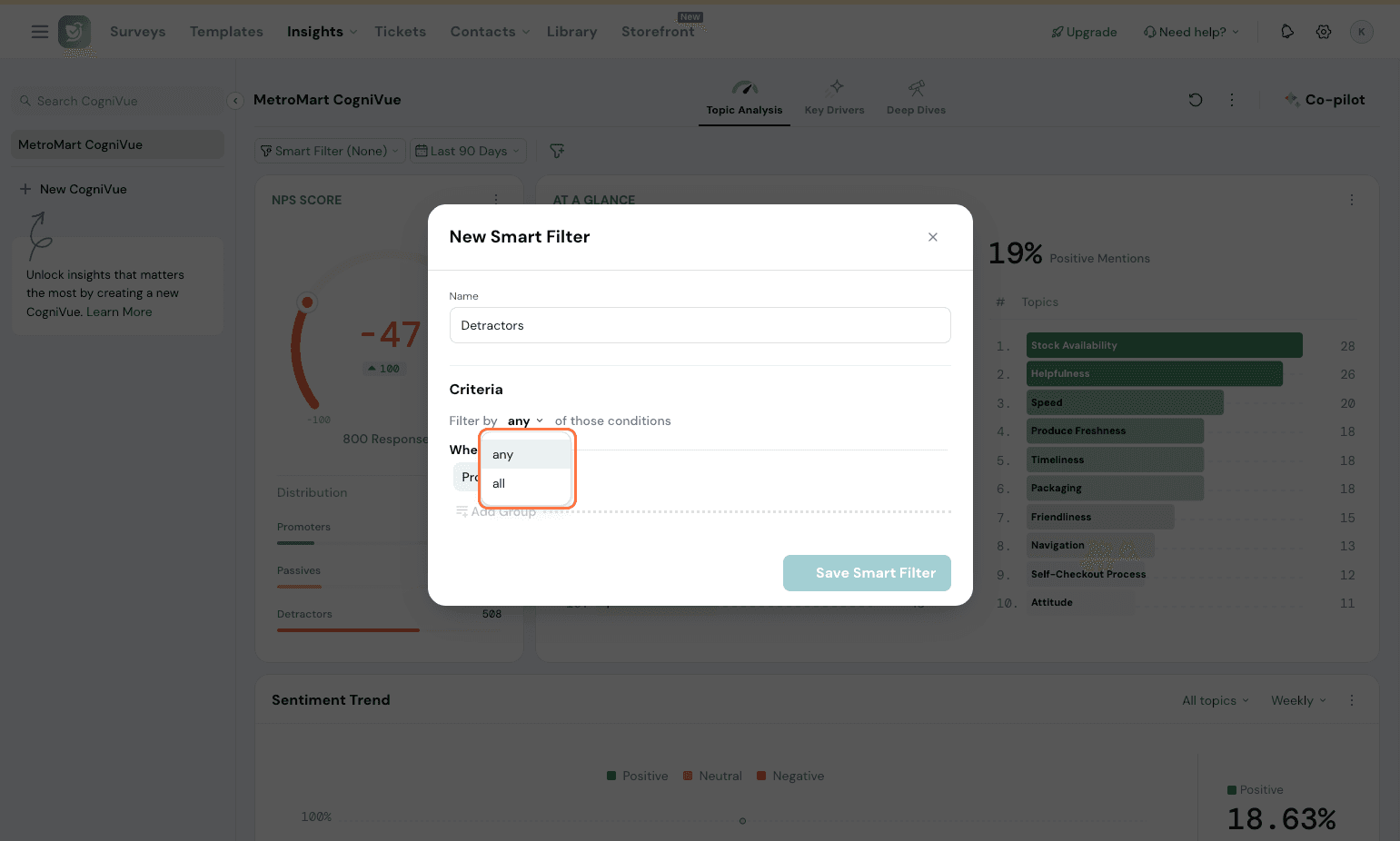Screen dimensions: 1400x841
Task: Click the Save Smart Filter button
Action: click(x=867, y=573)
